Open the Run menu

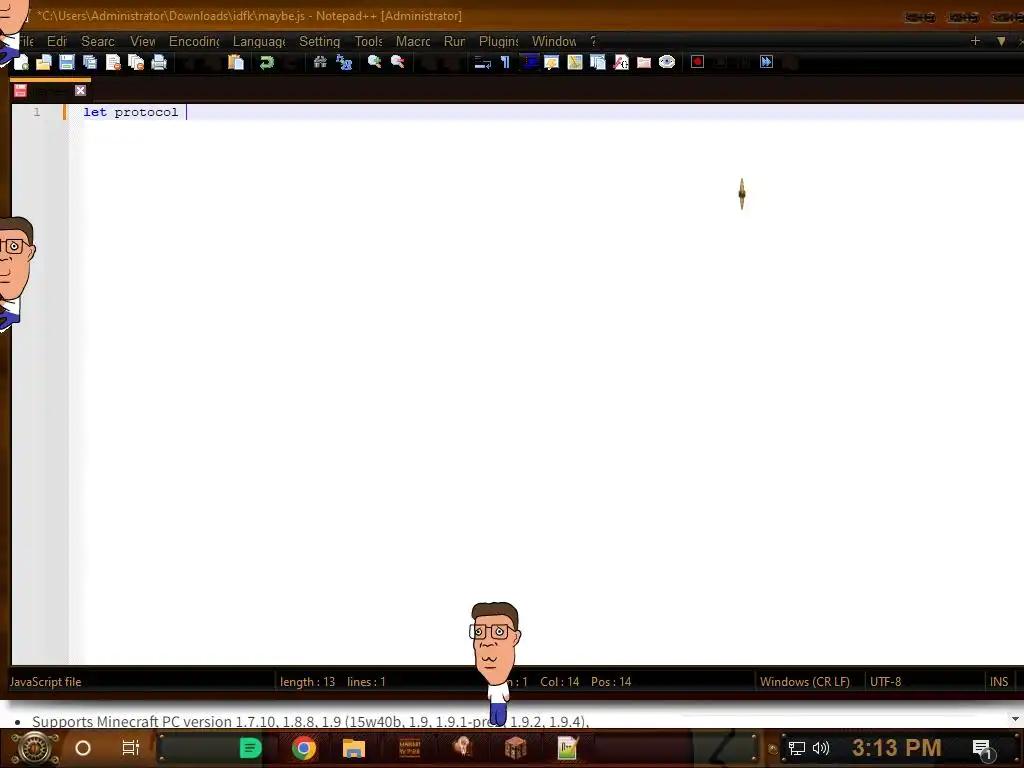tap(455, 41)
